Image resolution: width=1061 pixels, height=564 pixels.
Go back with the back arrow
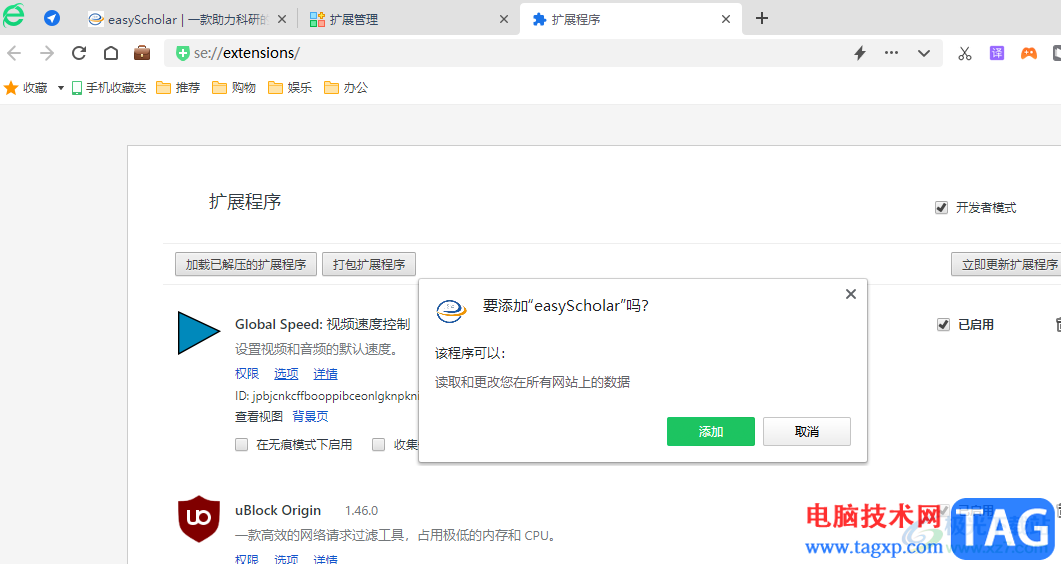tap(14, 53)
